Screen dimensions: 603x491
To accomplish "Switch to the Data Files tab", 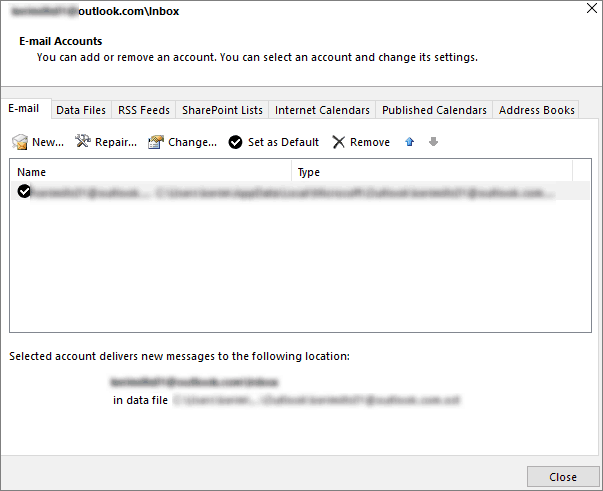I will point(81,110).
